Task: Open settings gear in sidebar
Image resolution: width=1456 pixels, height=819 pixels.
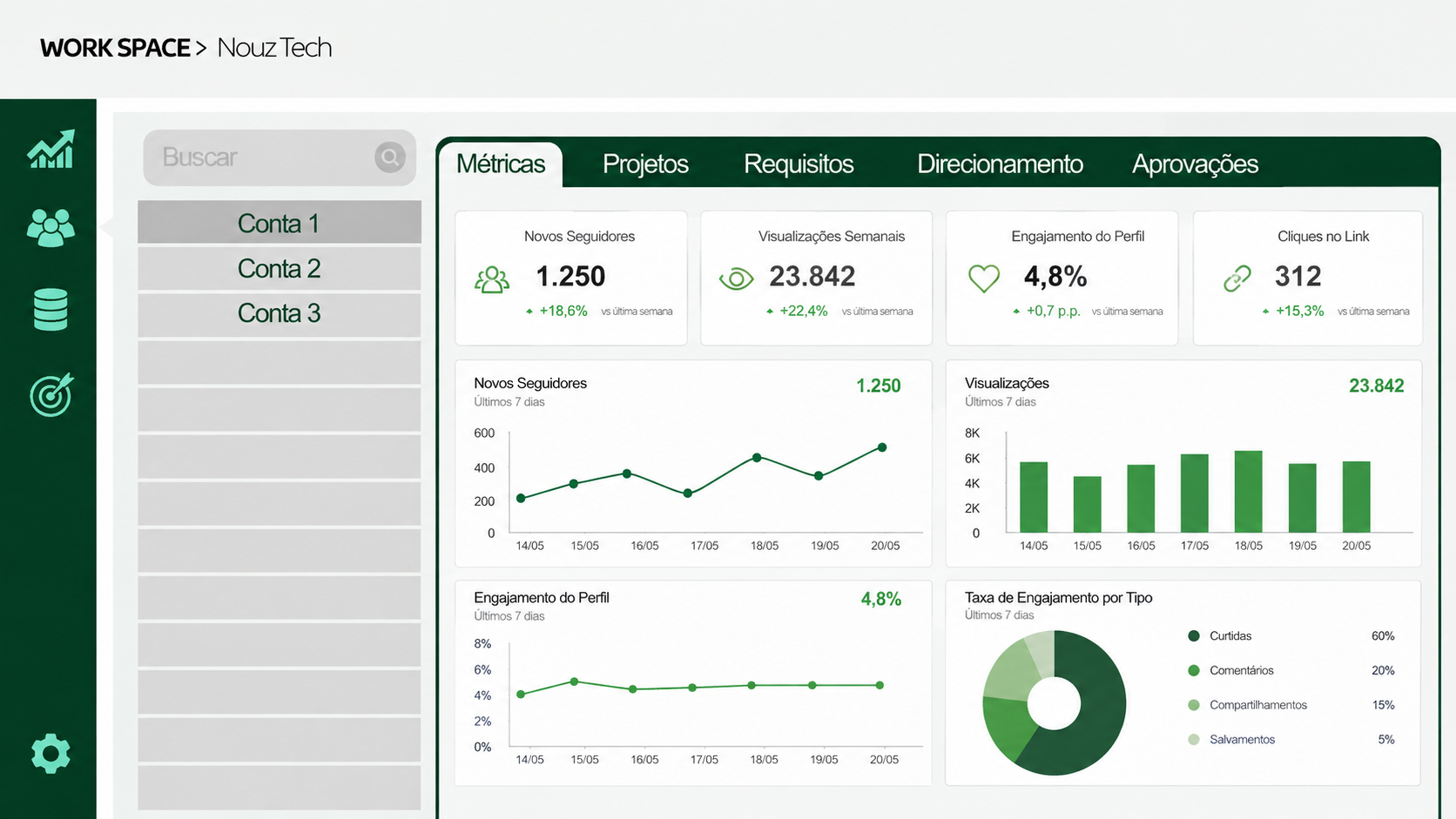Action: tap(51, 753)
